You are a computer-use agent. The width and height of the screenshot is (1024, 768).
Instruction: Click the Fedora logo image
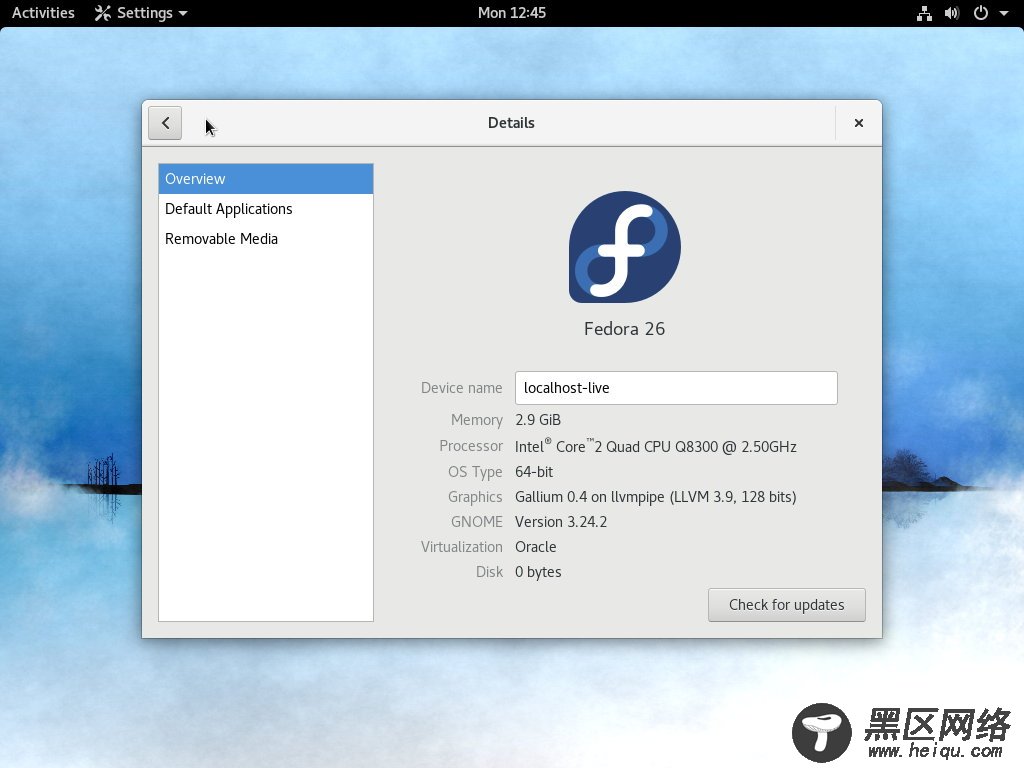click(624, 247)
